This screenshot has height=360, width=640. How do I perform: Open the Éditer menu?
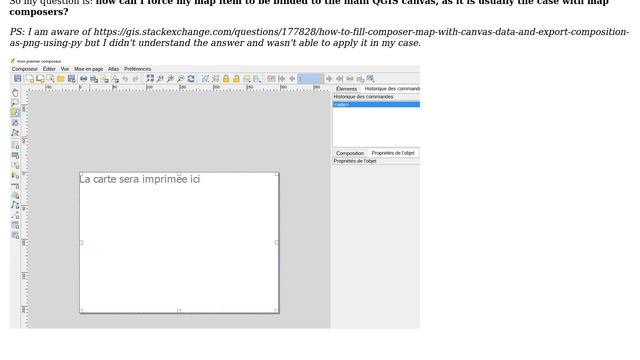click(x=49, y=69)
